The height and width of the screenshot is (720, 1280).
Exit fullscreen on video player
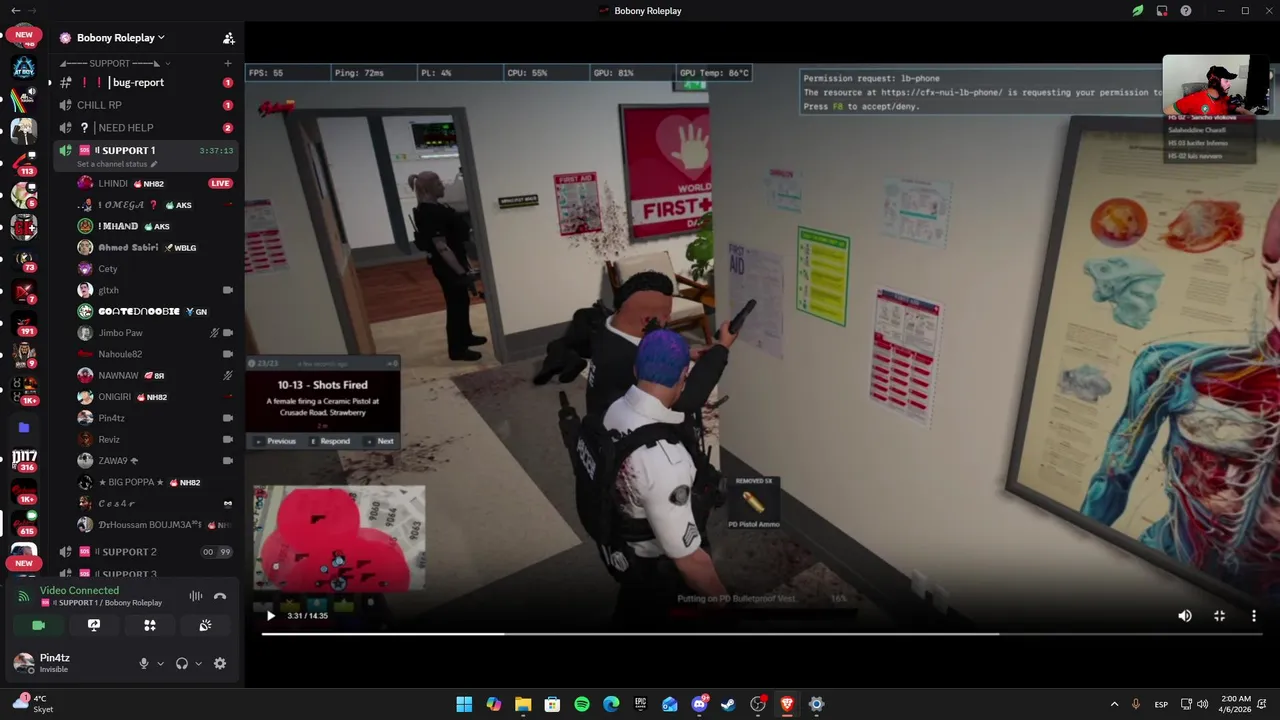point(1219,616)
